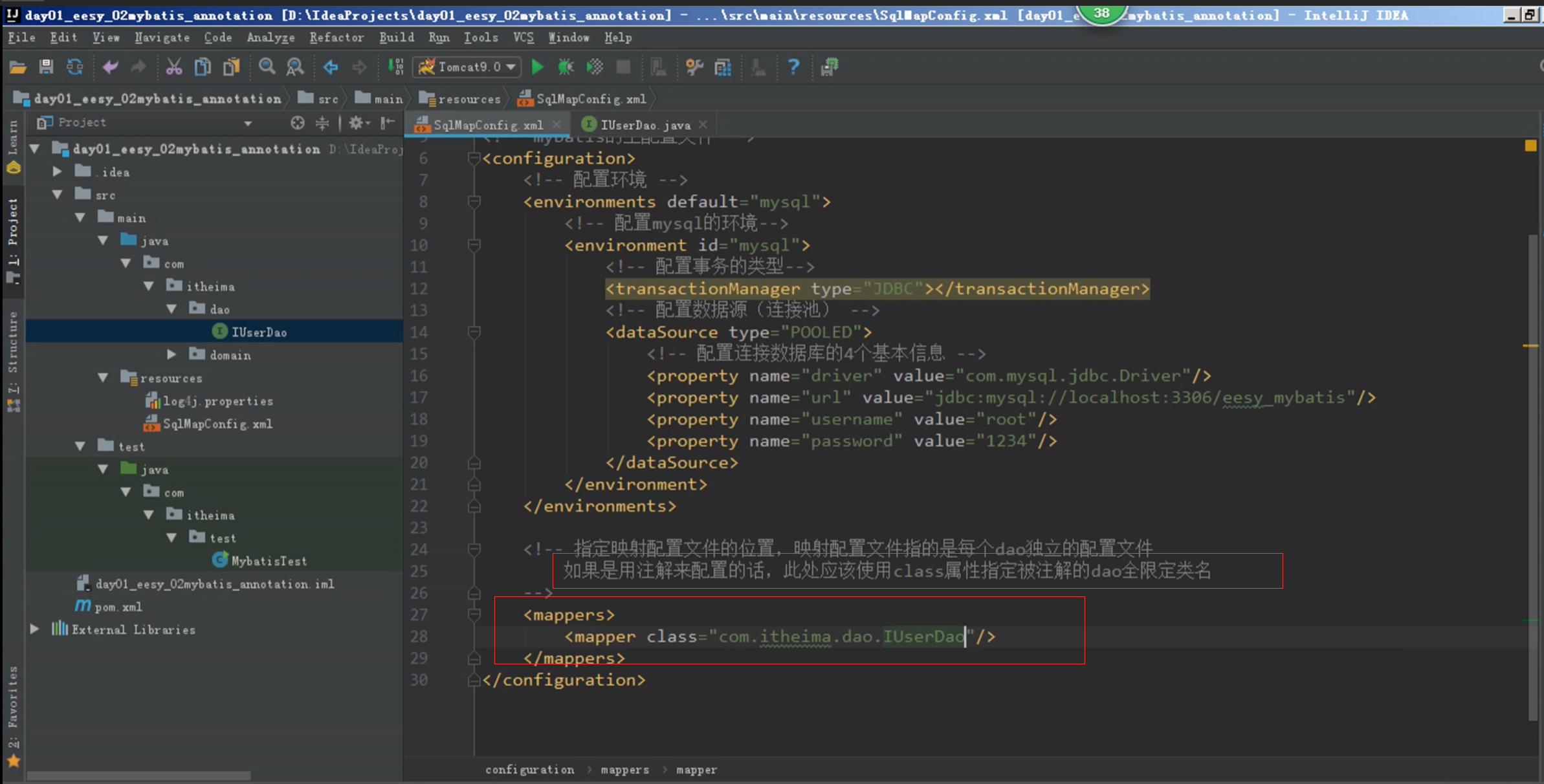This screenshot has width=1544, height=784.
Task: Open the Refactor menu
Action: click(x=336, y=38)
